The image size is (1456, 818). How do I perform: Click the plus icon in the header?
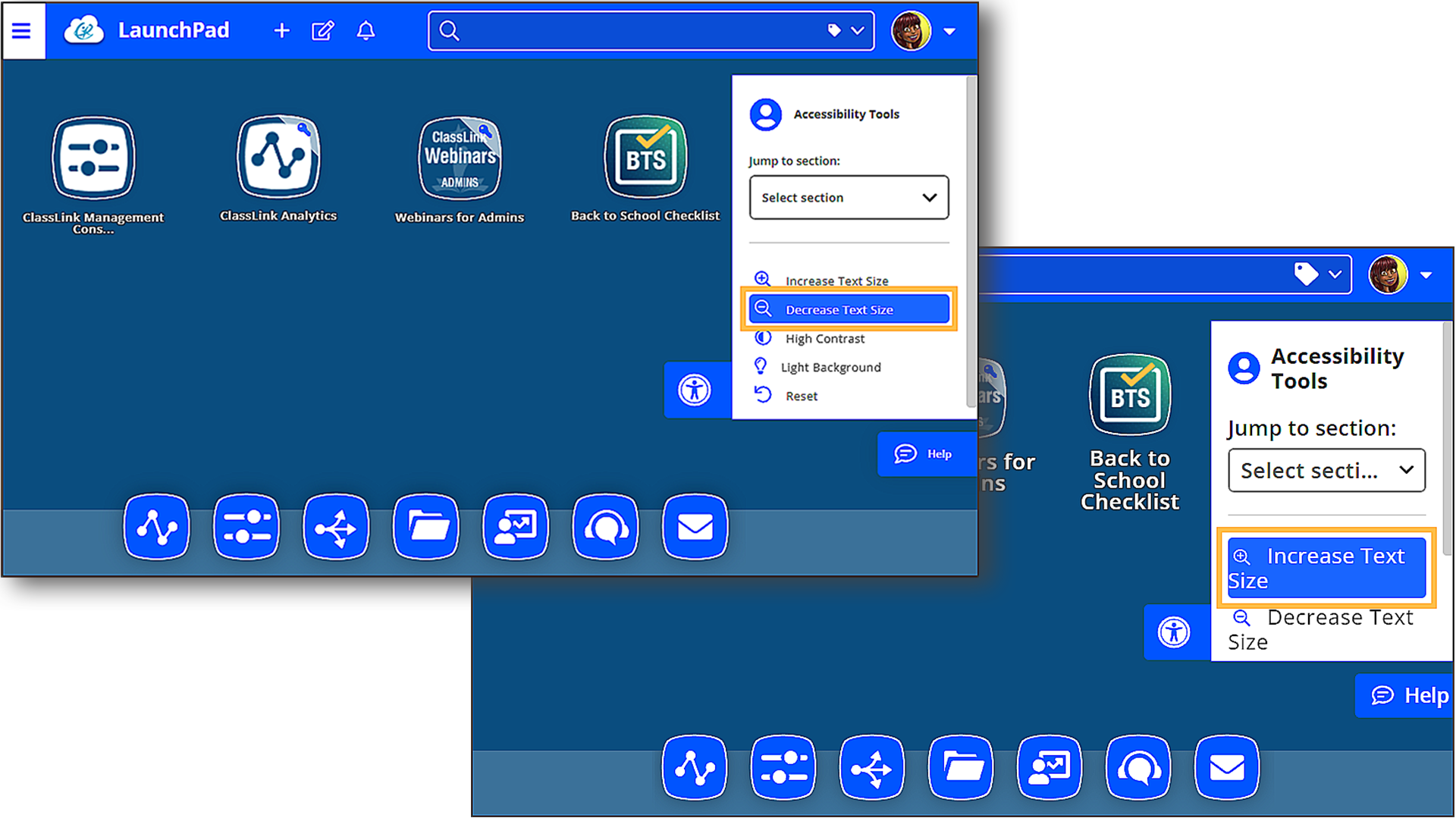281,30
